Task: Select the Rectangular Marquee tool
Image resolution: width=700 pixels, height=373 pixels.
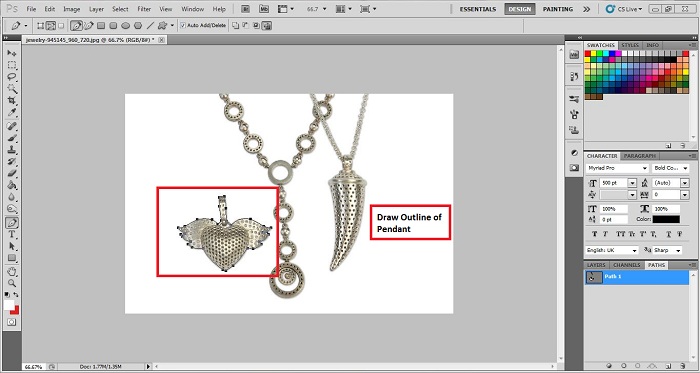Action: click(12, 65)
